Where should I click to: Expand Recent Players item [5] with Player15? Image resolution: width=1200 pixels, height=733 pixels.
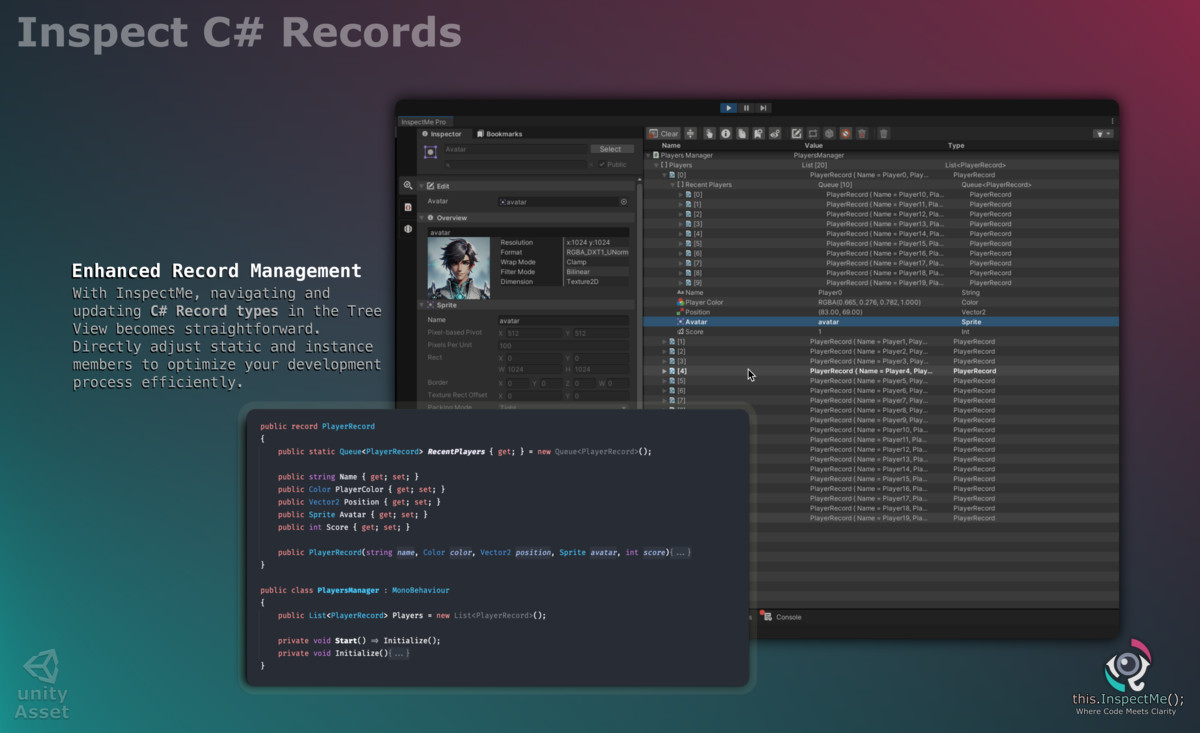coord(681,243)
